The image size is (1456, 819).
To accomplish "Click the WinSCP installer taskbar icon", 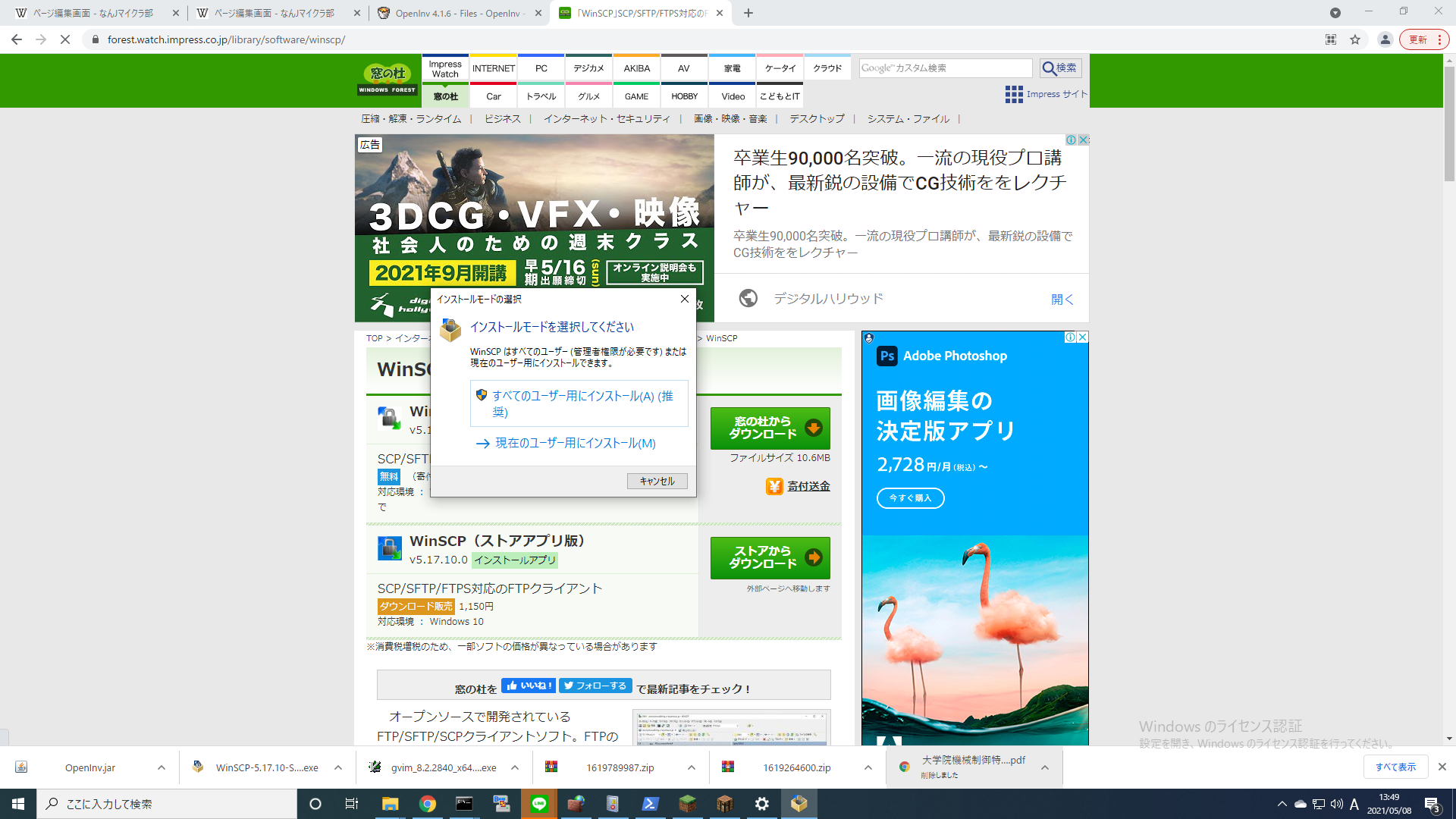I will [799, 804].
